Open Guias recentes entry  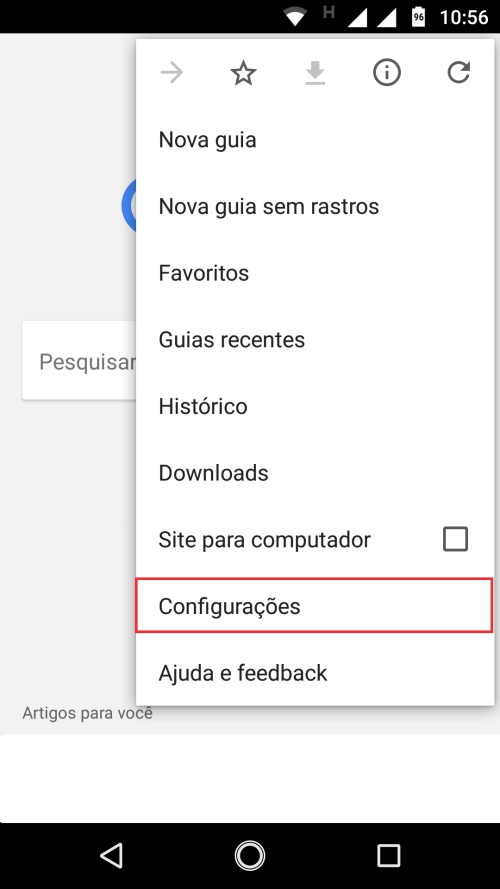click(315, 340)
